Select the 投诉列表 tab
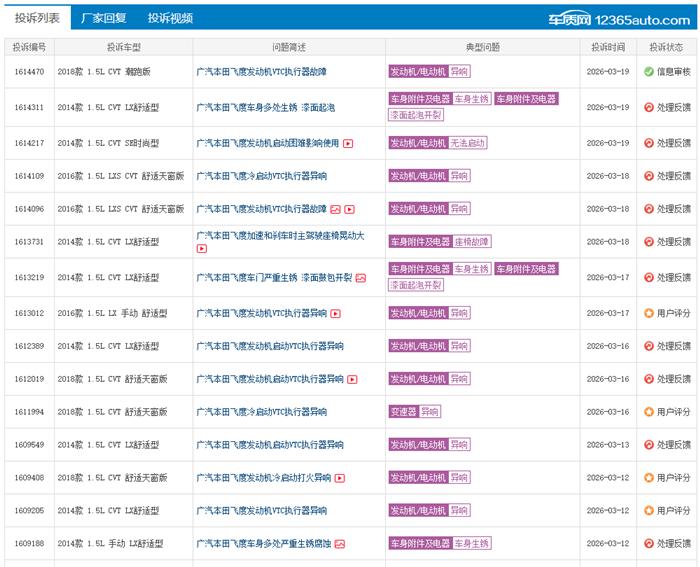700x567 pixels. [37, 18]
